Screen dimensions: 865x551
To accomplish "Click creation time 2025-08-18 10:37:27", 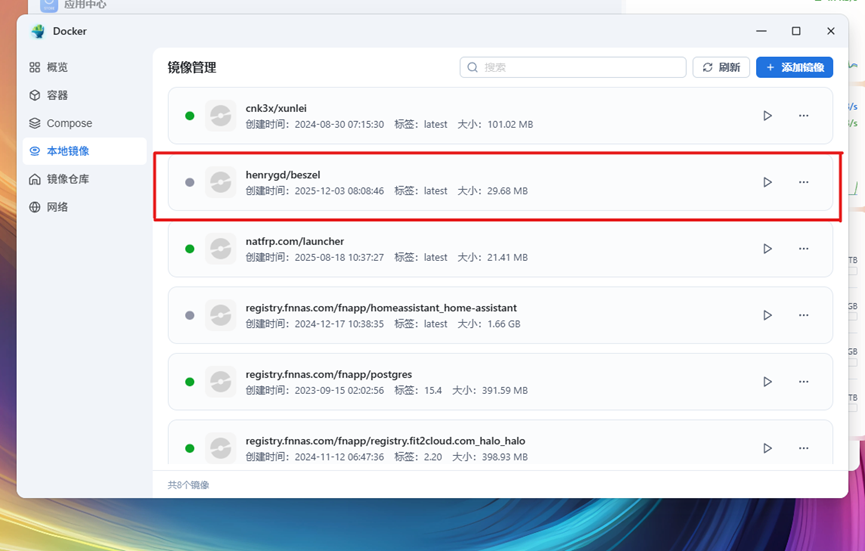I will (339, 257).
